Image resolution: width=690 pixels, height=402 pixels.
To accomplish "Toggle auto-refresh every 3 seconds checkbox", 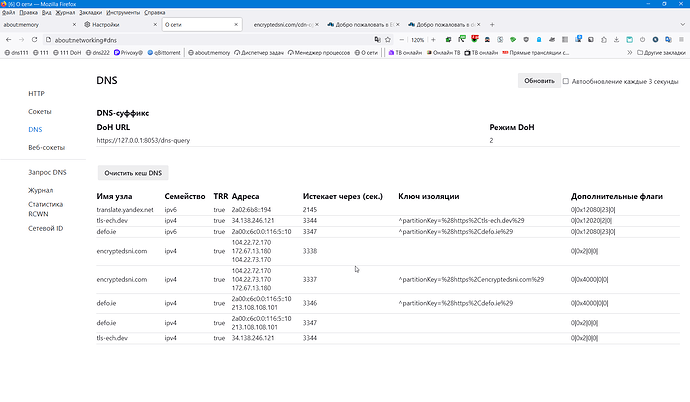I will pyautogui.click(x=565, y=81).
